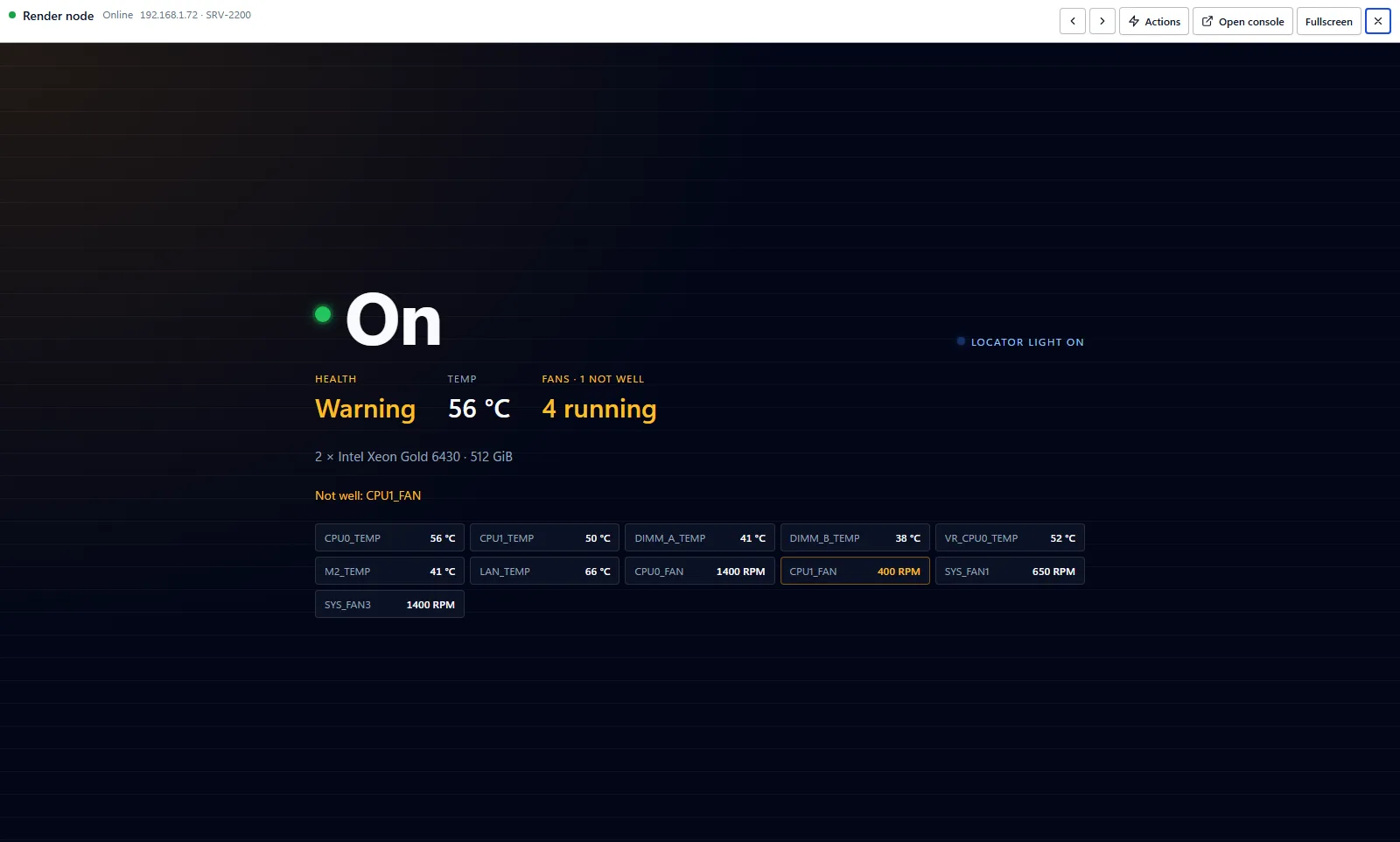The height and width of the screenshot is (842, 1400).
Task: Select the SYS_FAN3 1400 RPM tile
Action: pyautogui.click(x=389, y=605)
